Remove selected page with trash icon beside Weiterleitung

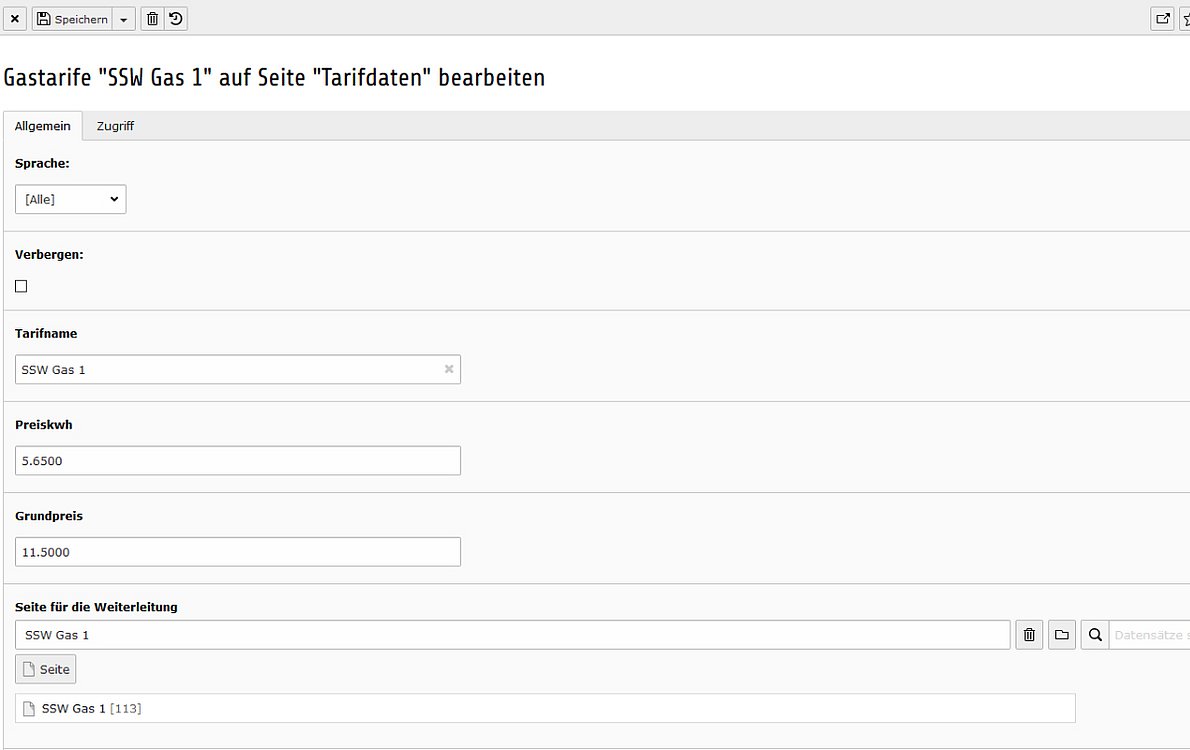(x=1029, y=635)
